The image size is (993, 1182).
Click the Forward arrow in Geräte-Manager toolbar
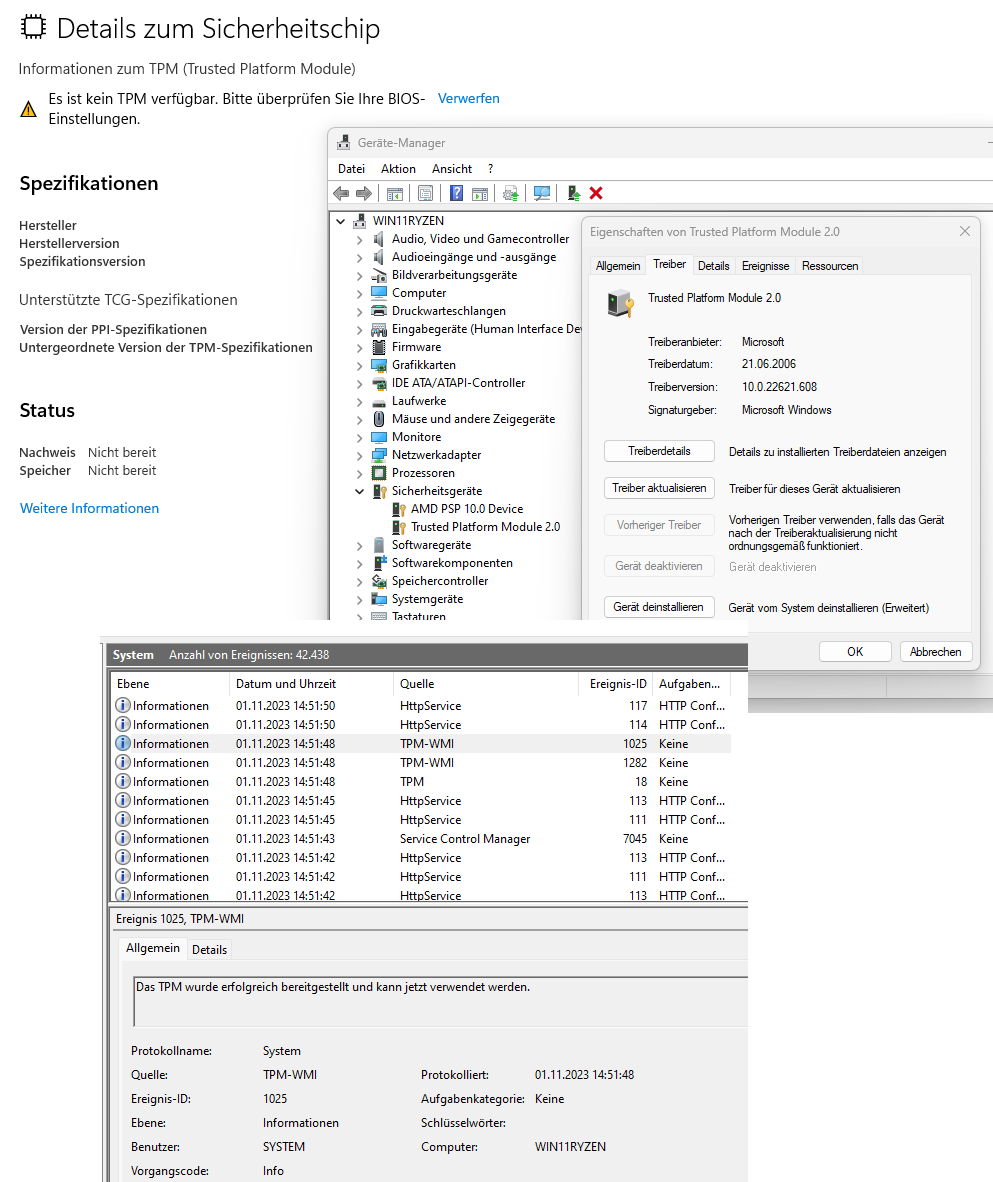[x=364, y=194]
